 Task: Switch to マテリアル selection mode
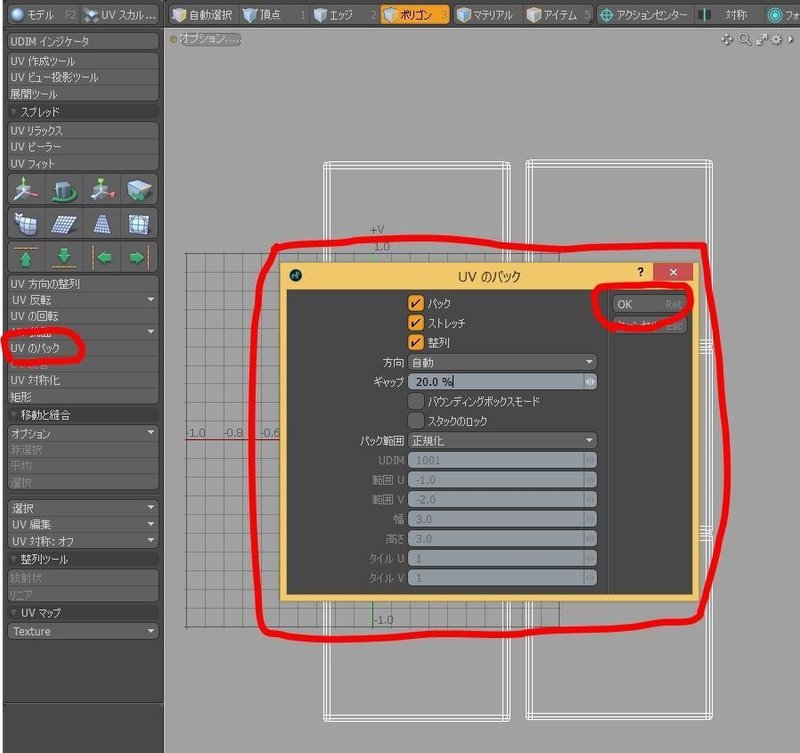[x=486, y=15]
